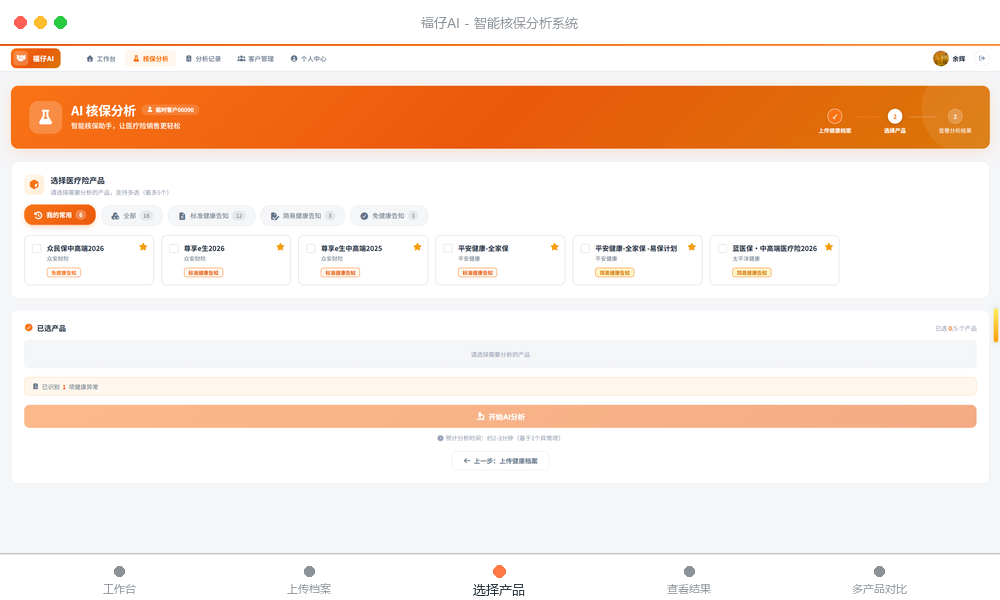Click the 已识别 1 项健康异常 notice bar
This screenshot has height=600, width=1000.
coord(500,386)
